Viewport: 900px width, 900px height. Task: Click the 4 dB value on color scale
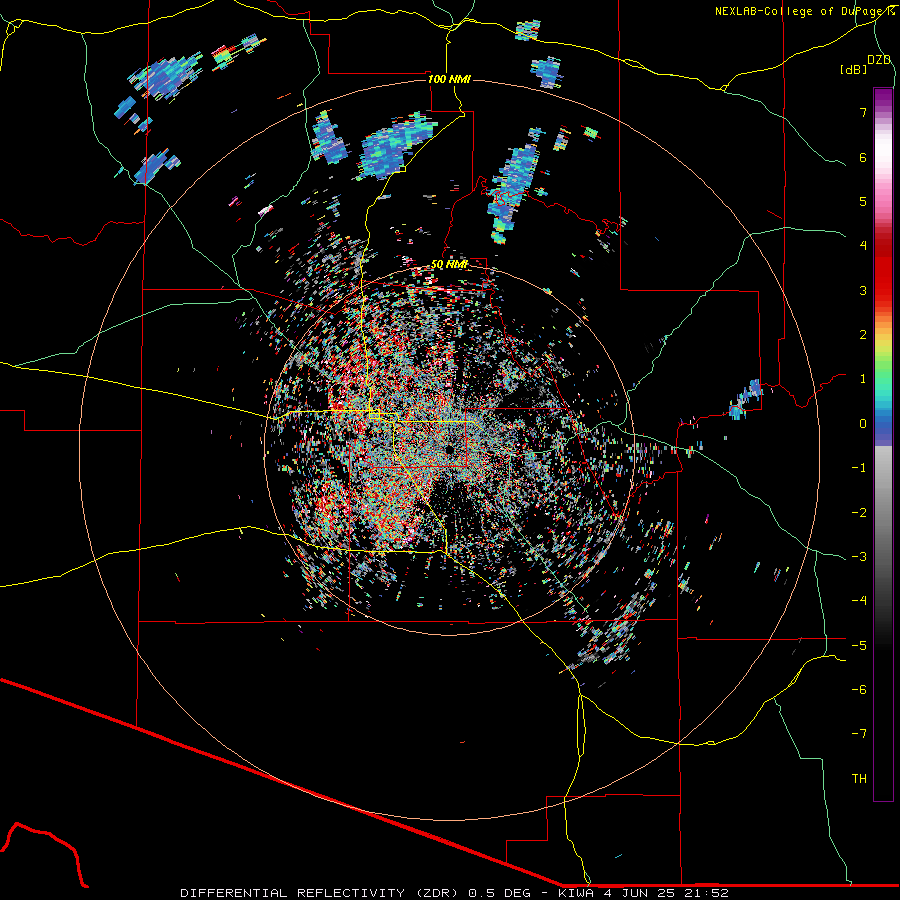pos(863,246)
